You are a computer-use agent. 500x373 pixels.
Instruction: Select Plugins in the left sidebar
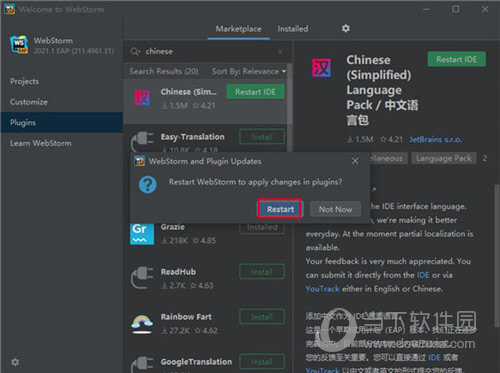[x=62, y=122]
